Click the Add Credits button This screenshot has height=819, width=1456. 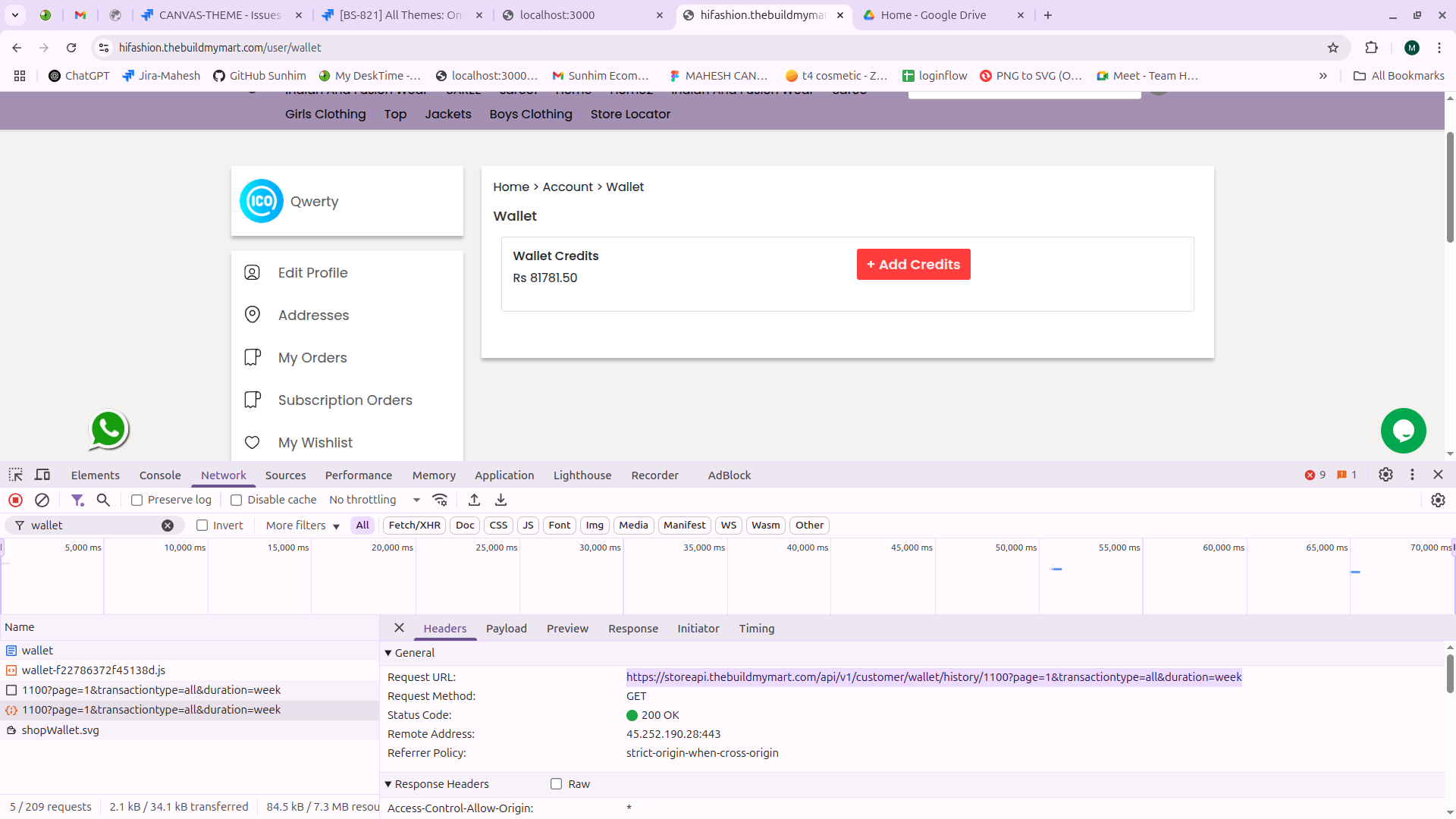click(913, 265)
